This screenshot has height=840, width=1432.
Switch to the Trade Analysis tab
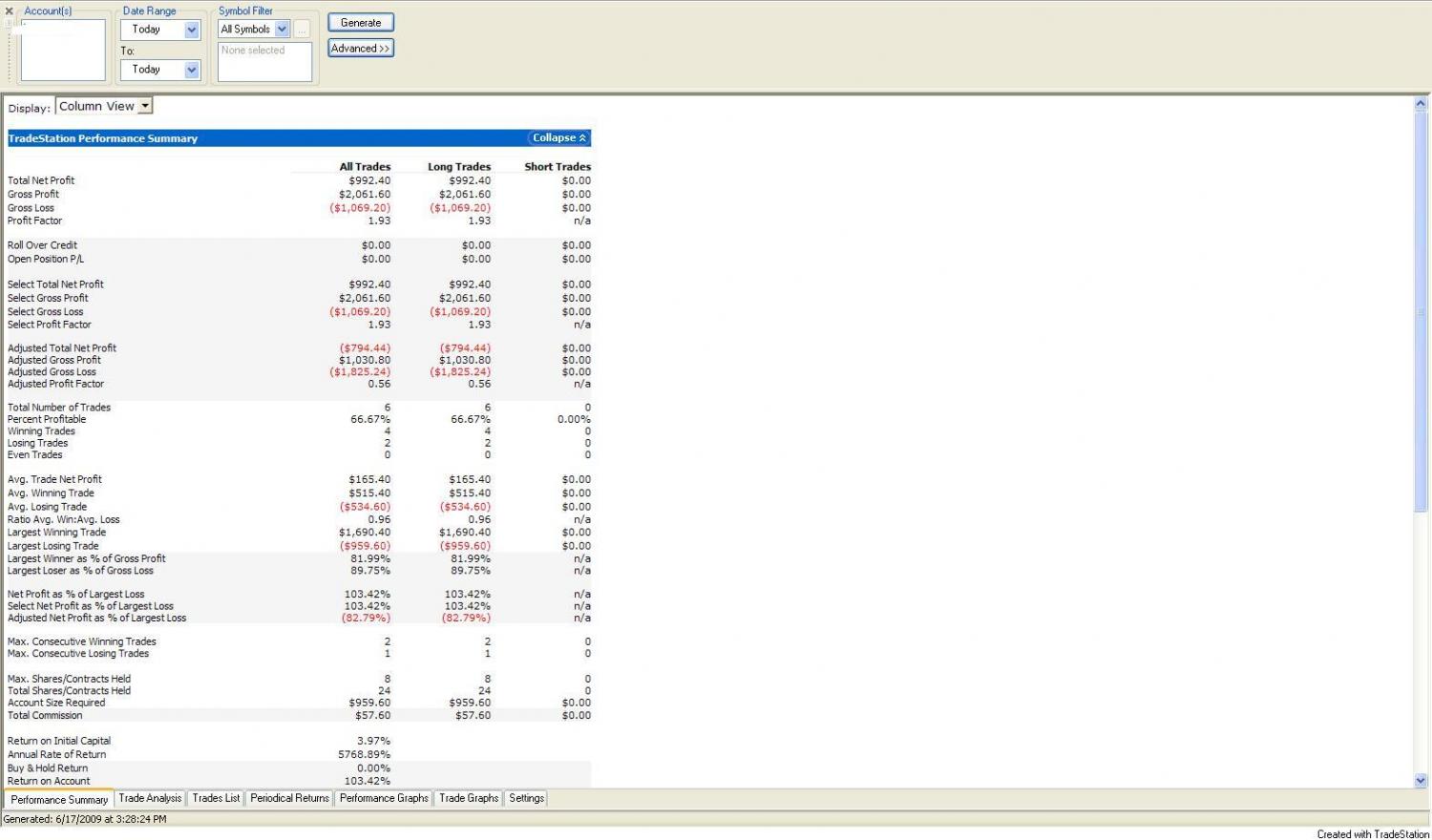(150, 798)
